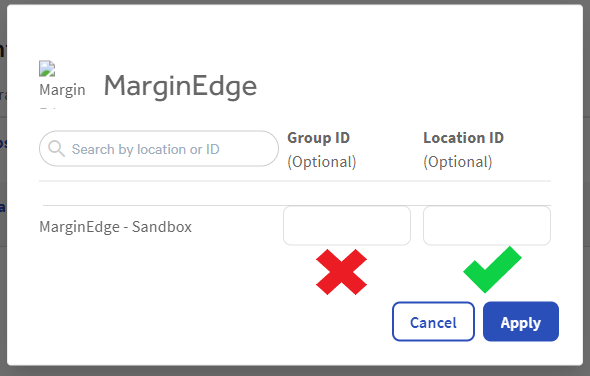Click the MarginEdge dialog title
The height and width of the screenshot is (376, 590).
pos(180,87)
